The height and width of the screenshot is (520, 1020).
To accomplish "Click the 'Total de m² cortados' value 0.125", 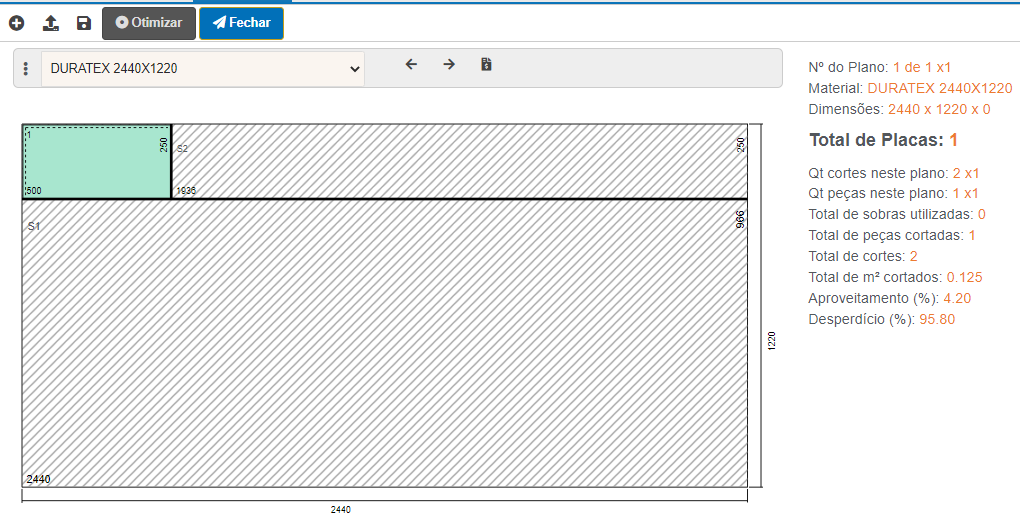I will [x=964, y=277].
